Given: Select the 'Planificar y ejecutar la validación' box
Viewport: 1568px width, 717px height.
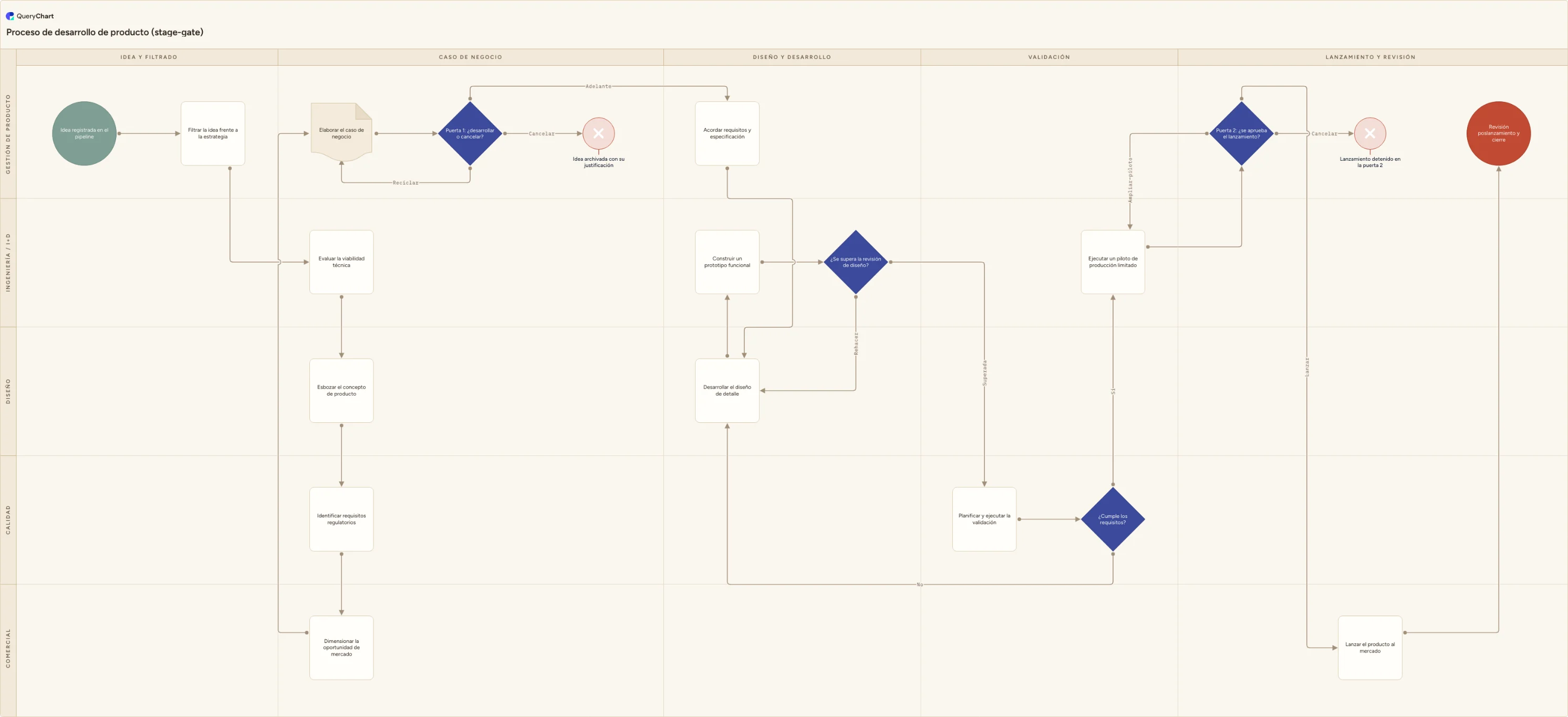Looking at the screenshot, I should [984, 519].
